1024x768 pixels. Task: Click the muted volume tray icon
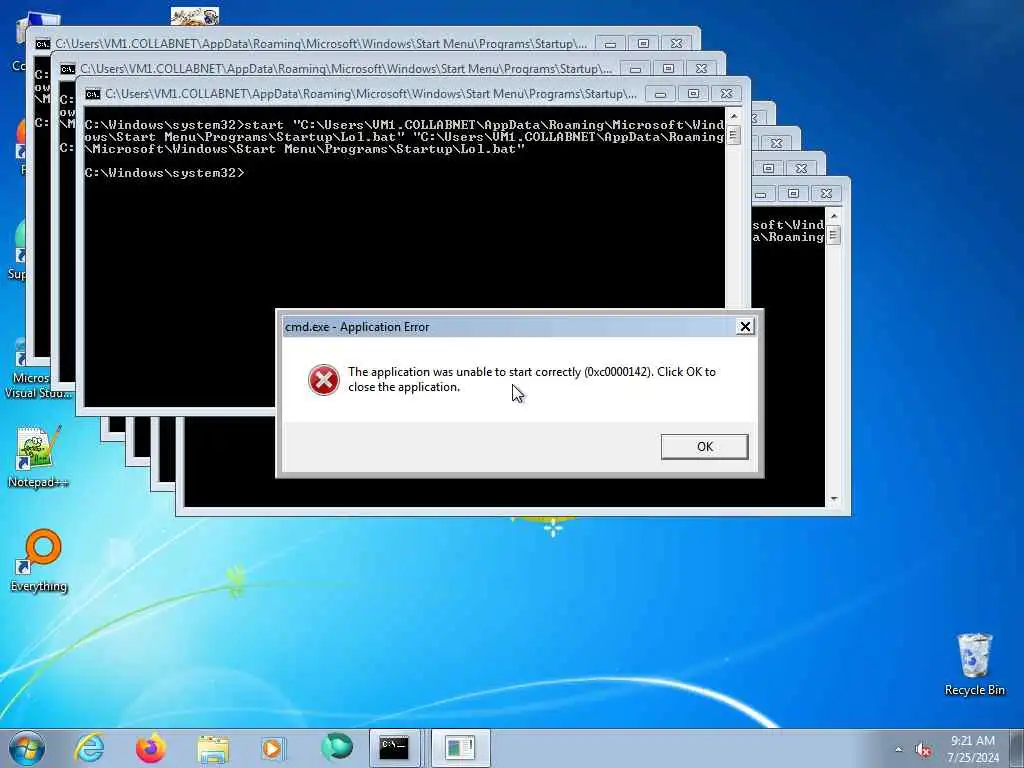pyautogui.click(x=923, y=750)
